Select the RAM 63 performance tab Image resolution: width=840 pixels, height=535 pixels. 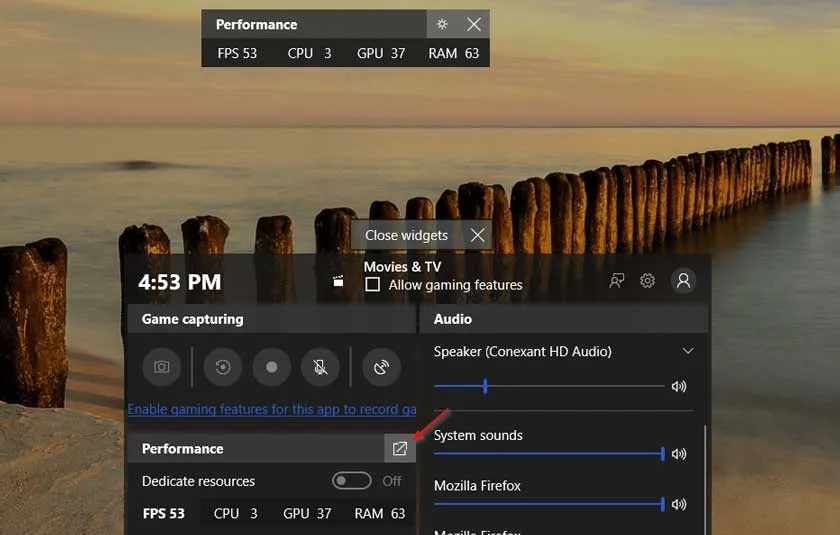(379, 513)
